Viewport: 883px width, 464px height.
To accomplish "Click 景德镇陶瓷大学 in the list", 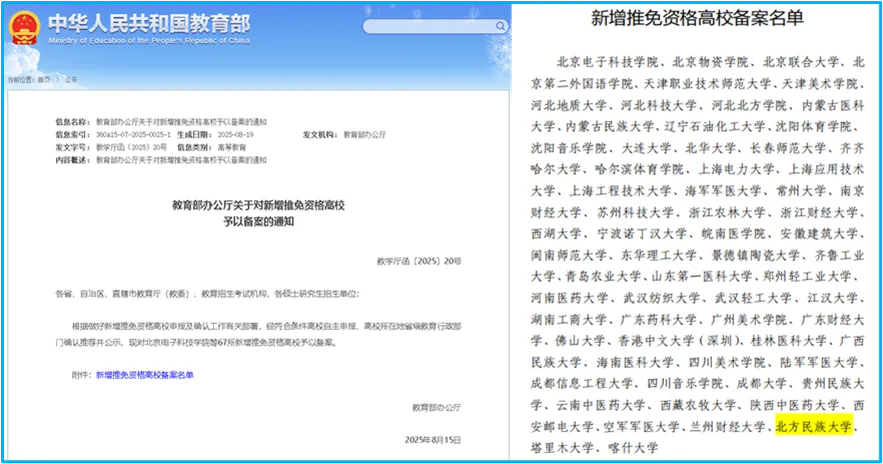I will click(756, 255).
